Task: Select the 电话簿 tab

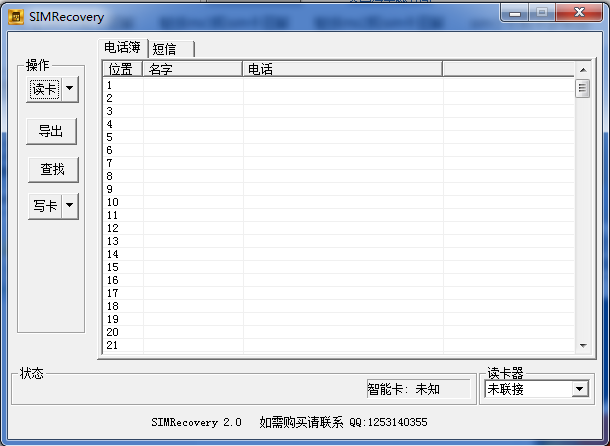Action: 123,48
